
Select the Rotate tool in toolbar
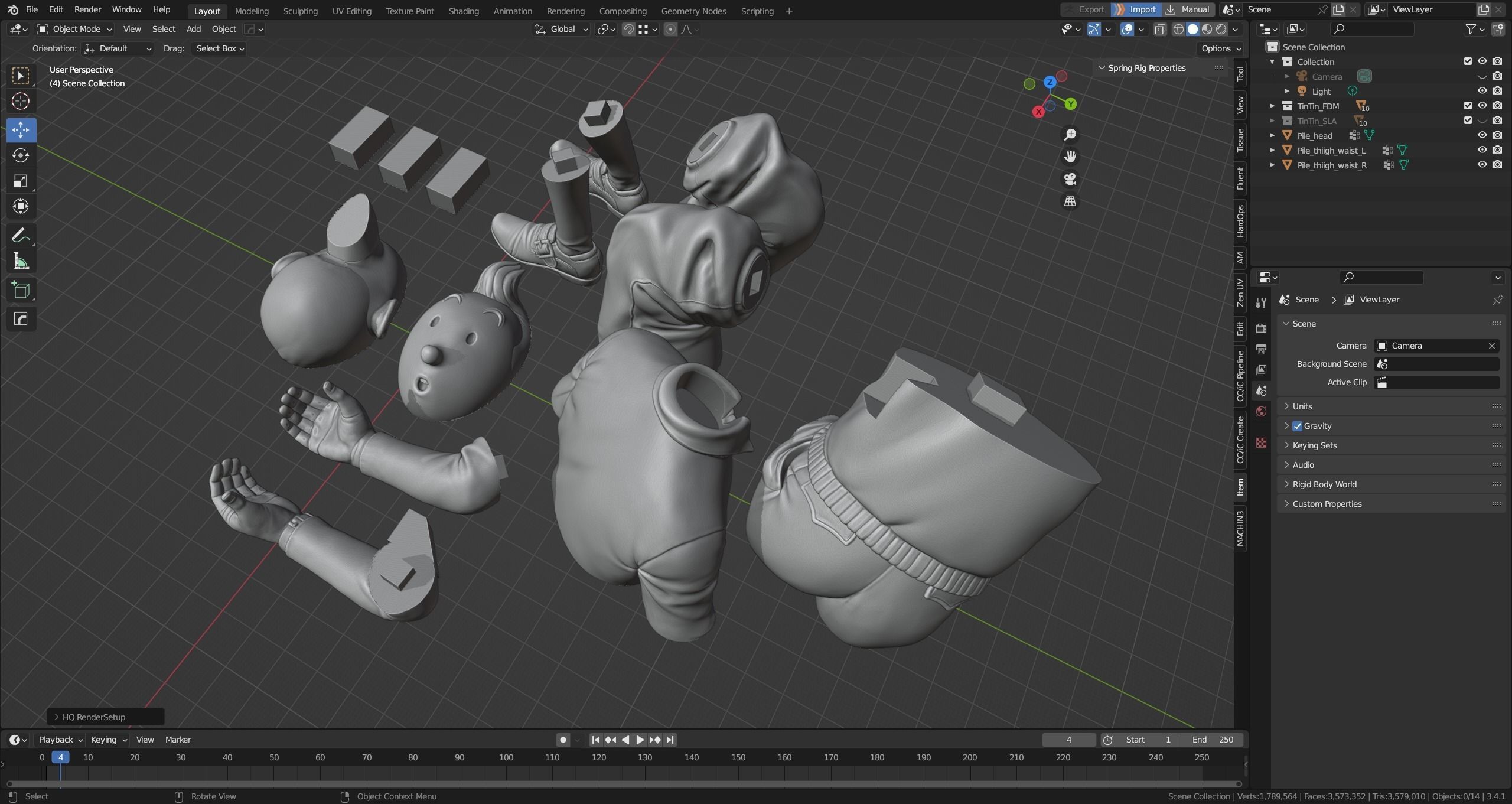click(x=21, y=155)
